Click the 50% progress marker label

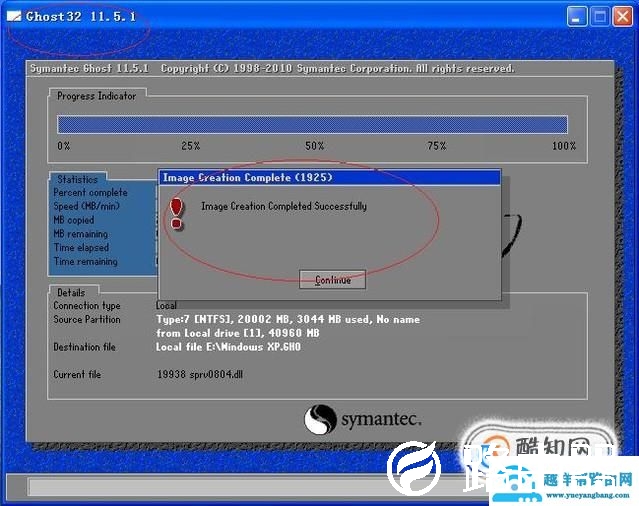point(315,146)
